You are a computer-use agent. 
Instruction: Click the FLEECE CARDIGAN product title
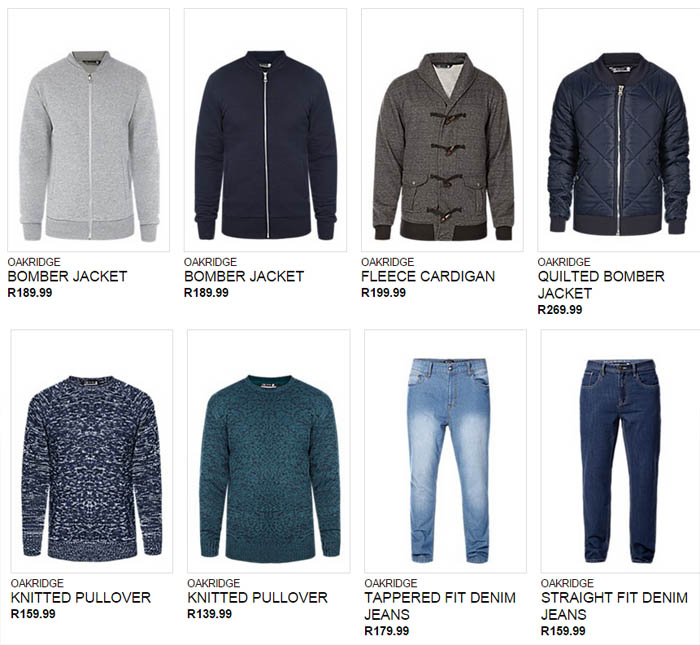pos(428,276)
